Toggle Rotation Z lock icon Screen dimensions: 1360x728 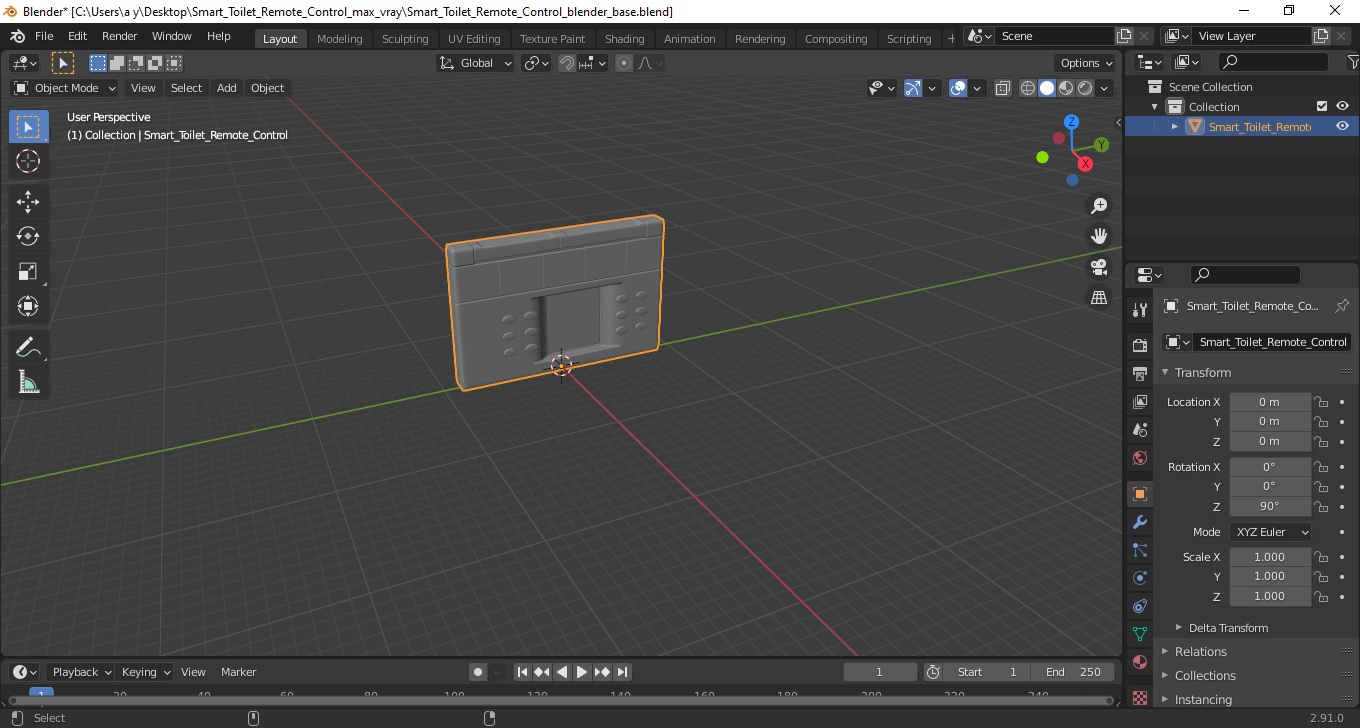[1321, 506]
